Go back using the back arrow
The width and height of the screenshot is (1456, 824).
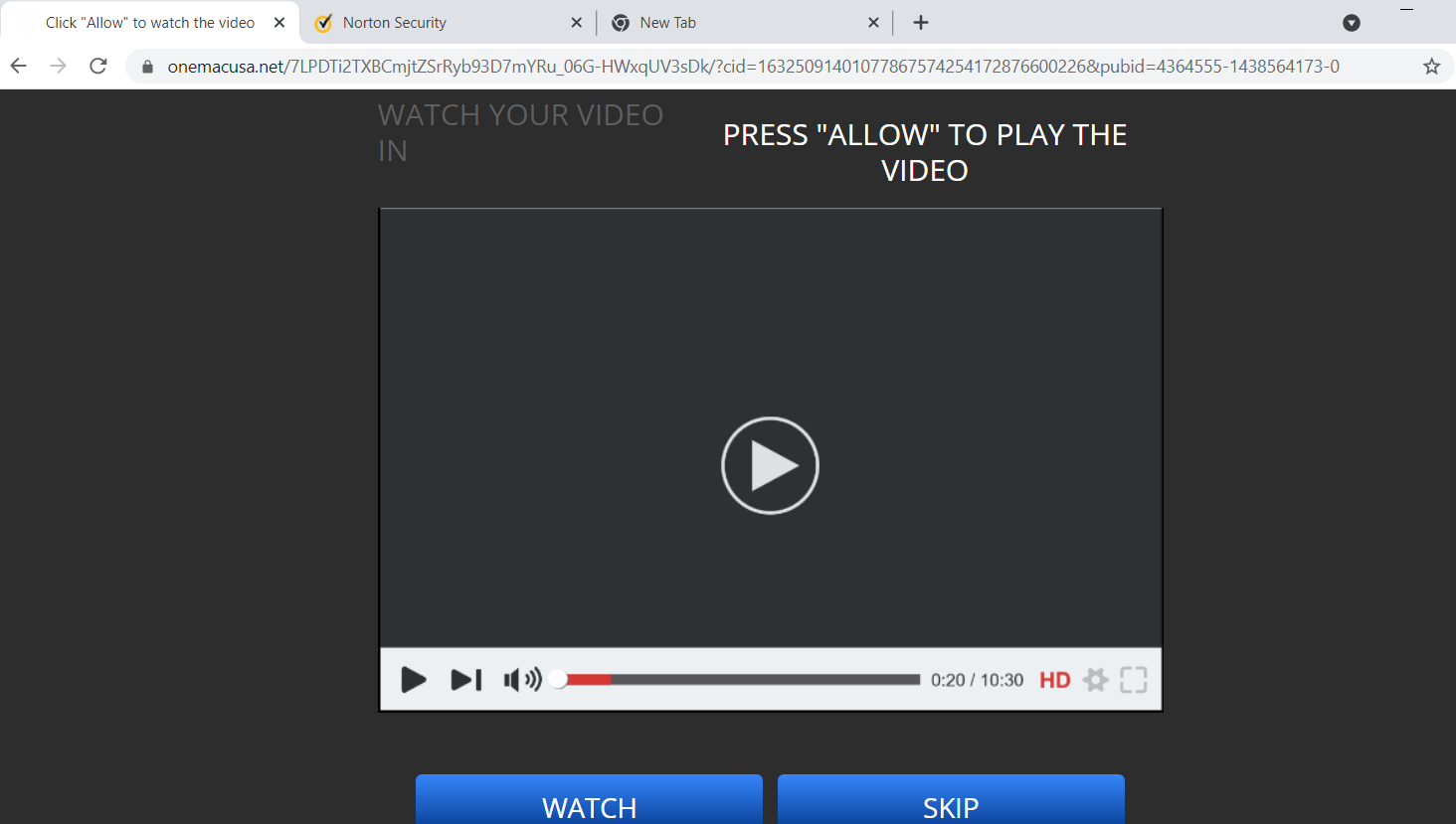click(x=19, y=67)
